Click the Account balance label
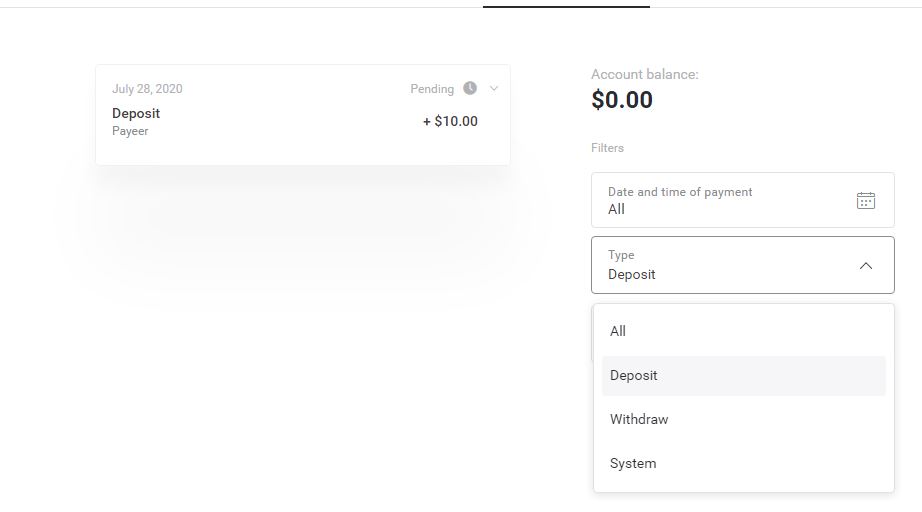The width and height of the screenshot is (922, 512). 645,75
